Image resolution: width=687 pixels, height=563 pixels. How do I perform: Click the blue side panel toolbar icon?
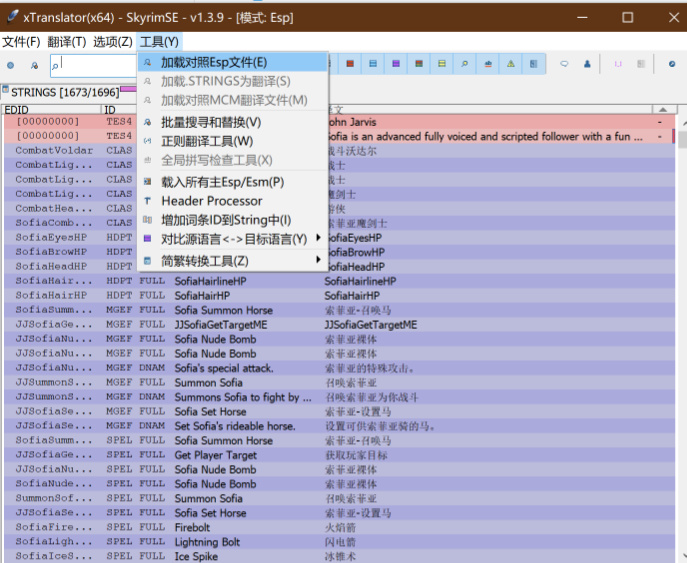click(534, 64)
